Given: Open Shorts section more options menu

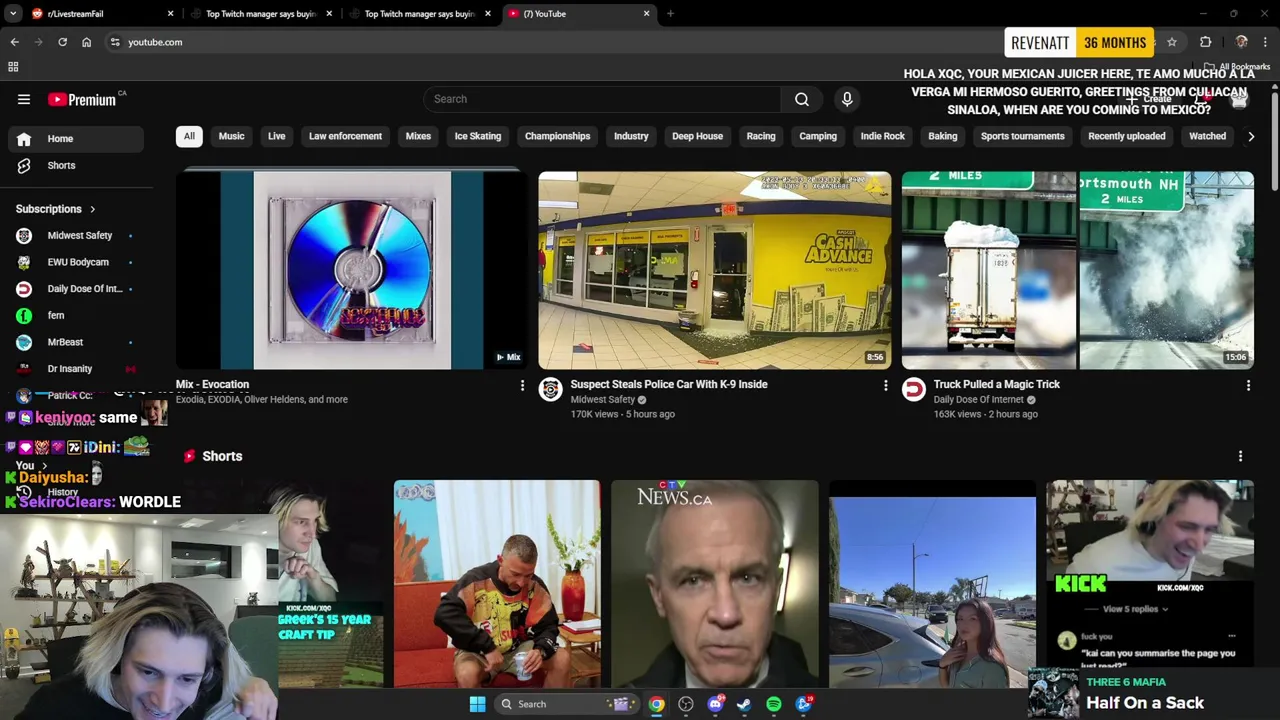Looking at the screenshot, I should coord(1240,456).
